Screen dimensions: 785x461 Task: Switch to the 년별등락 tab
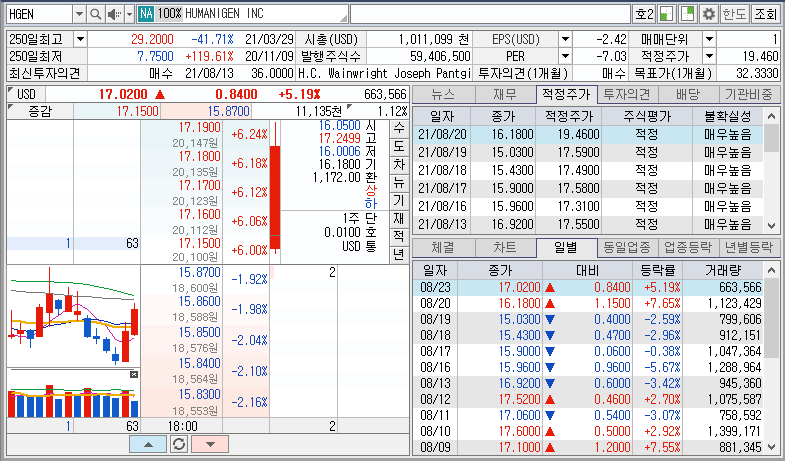click(749, 247)
